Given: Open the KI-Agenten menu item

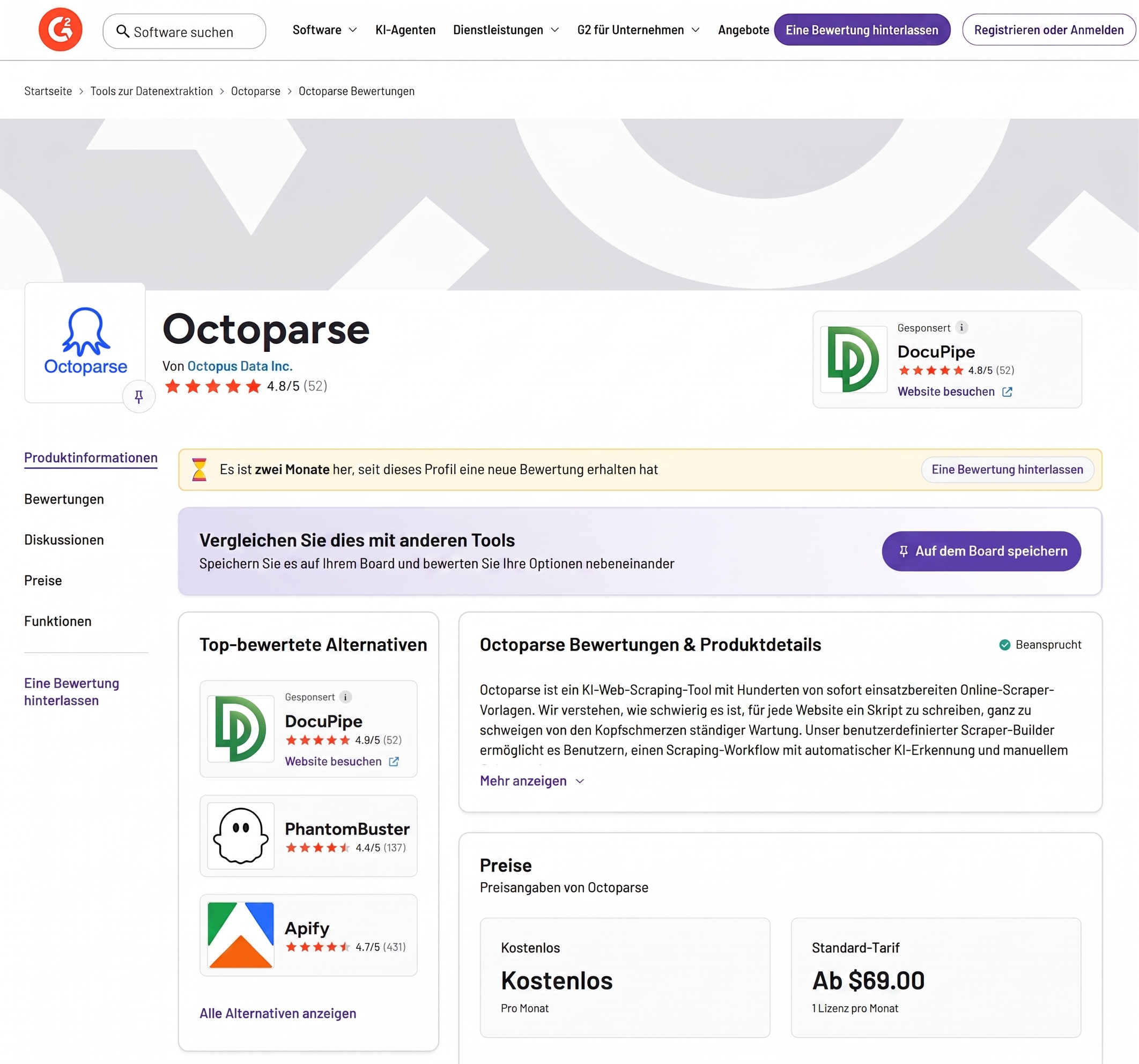Looking at the screenshot, I should click(405, 30).
